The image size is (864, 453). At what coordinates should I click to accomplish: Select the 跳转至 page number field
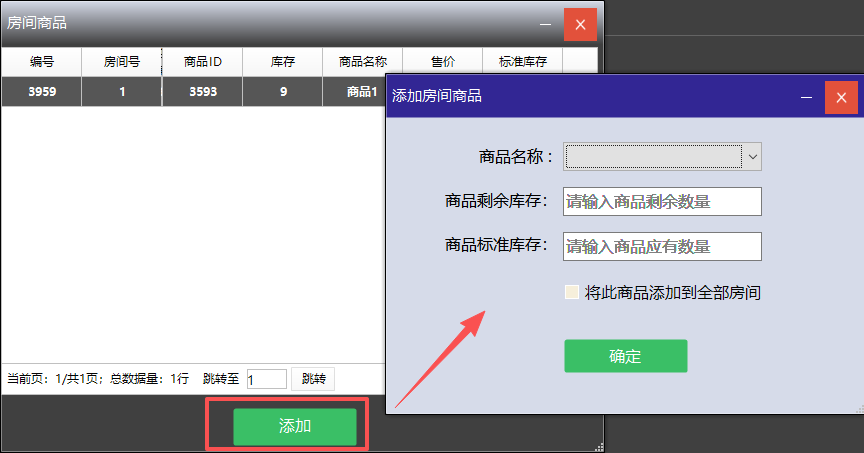(266, 379)
